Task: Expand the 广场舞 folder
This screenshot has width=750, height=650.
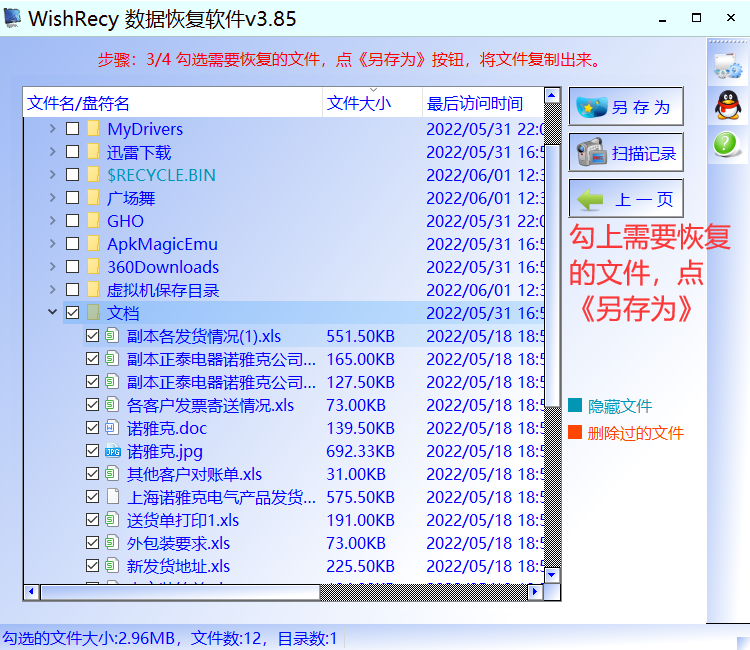Action: pos(53,197)
